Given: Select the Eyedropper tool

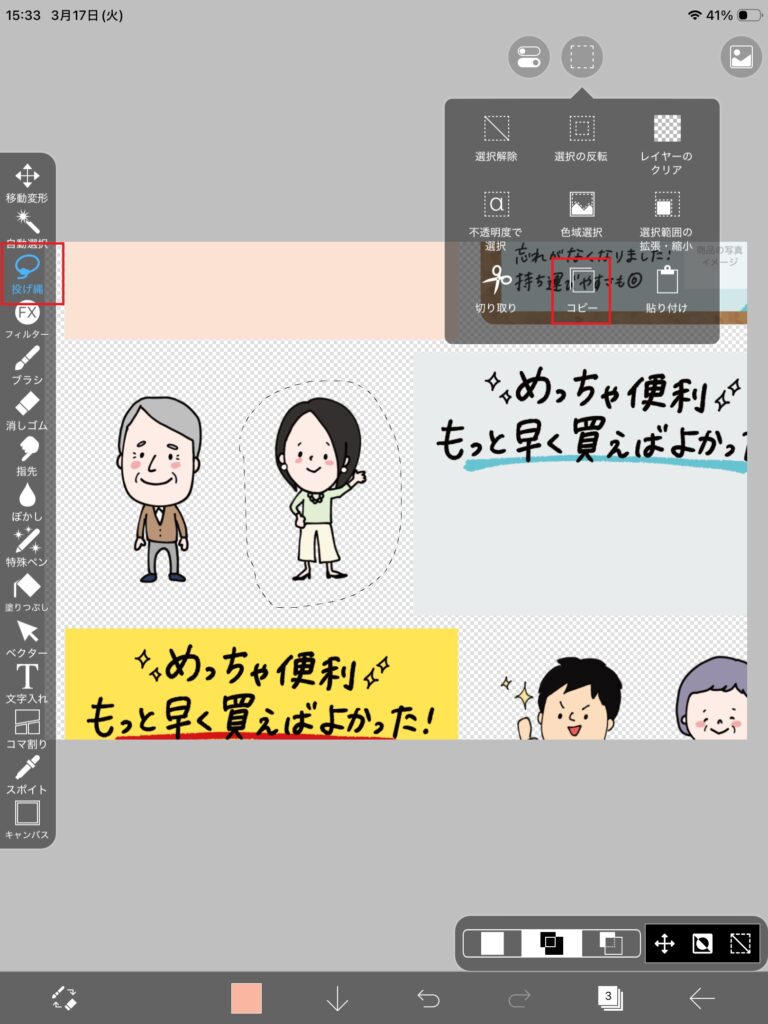Looking at the screenshot, I should pos(27,772).
